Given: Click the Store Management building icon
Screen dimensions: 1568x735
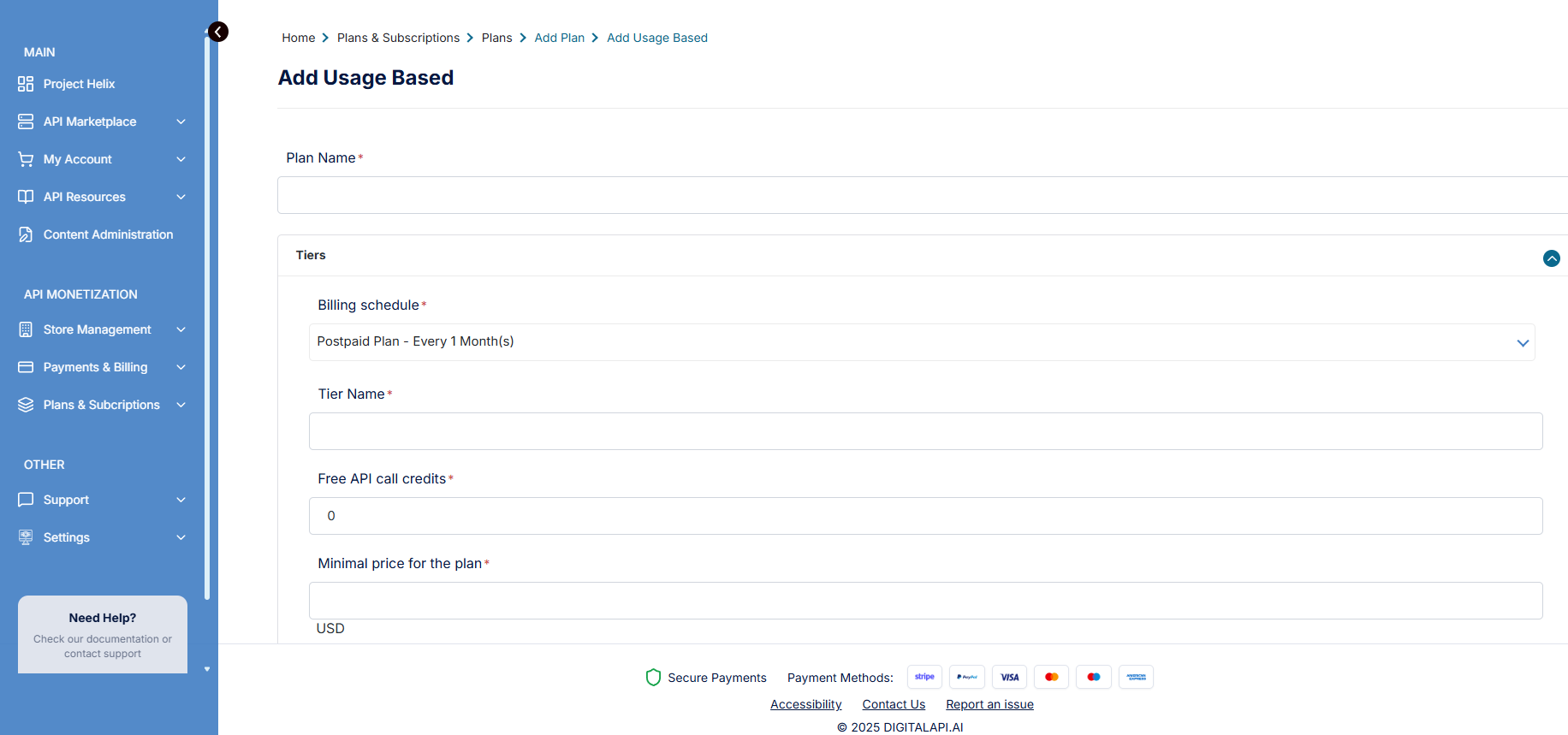Looking at the screenshot, I should coord(26,329).
